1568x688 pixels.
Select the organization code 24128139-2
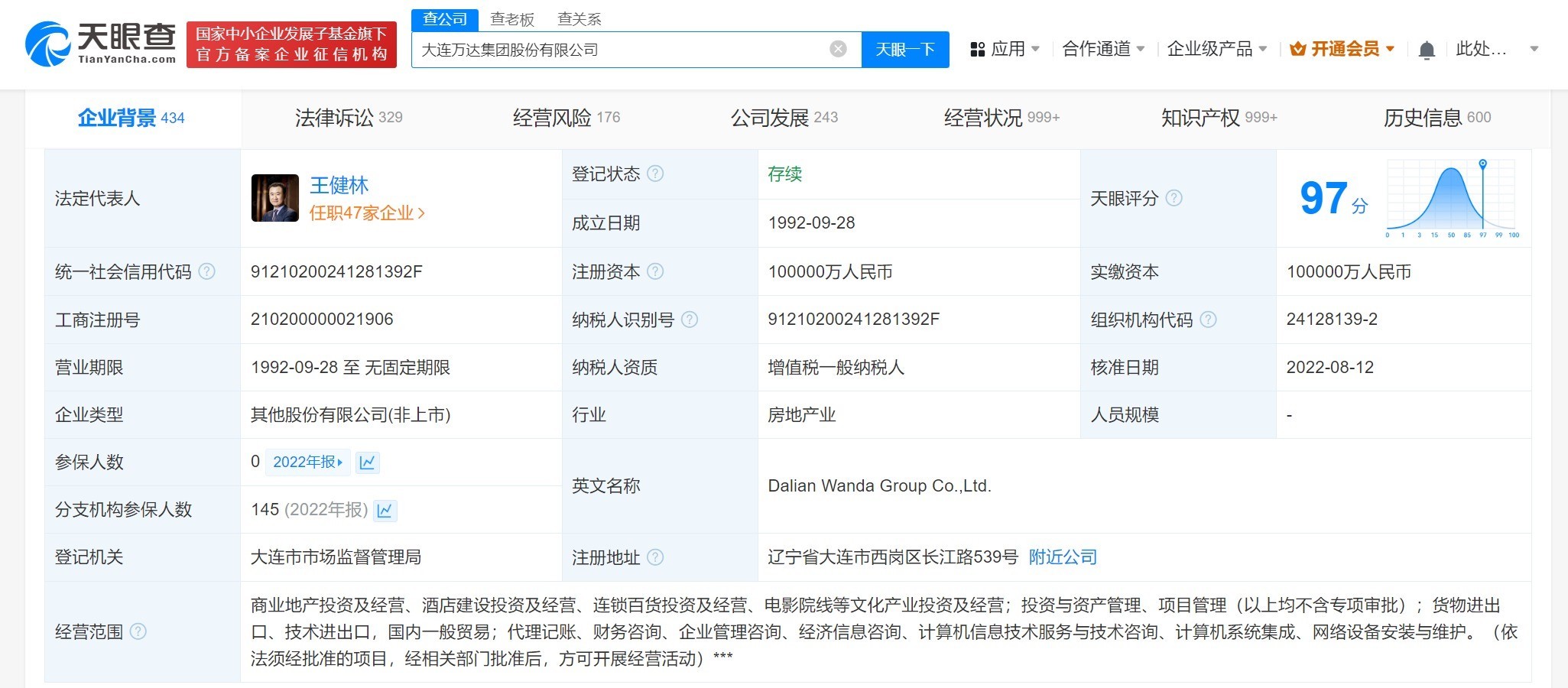click(x=1332, y=320)
